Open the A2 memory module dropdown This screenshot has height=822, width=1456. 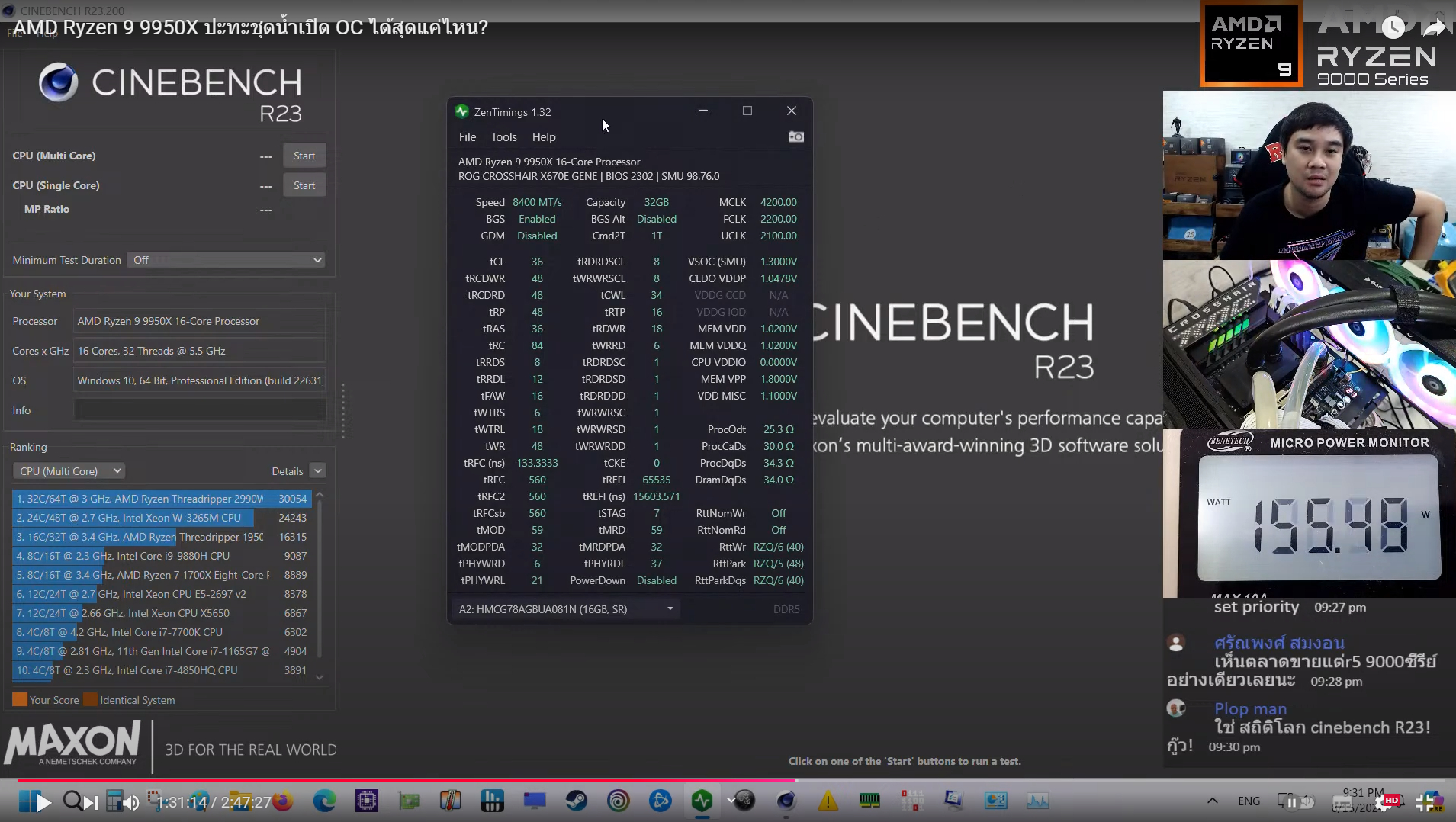565,608
